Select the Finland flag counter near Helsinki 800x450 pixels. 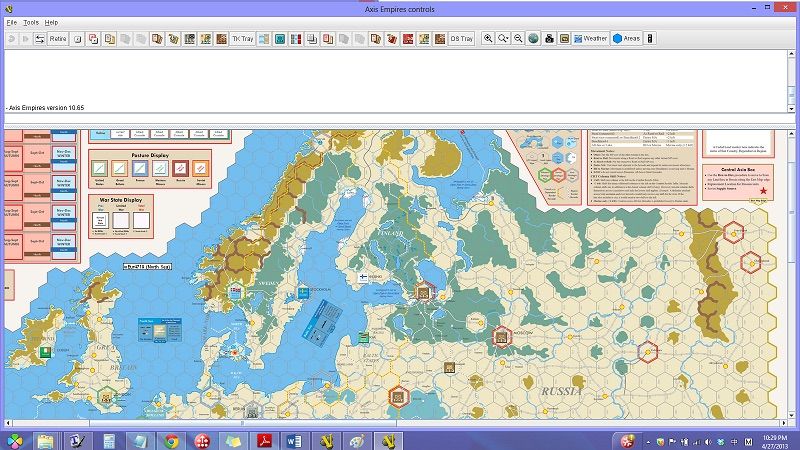coord(363,277)
